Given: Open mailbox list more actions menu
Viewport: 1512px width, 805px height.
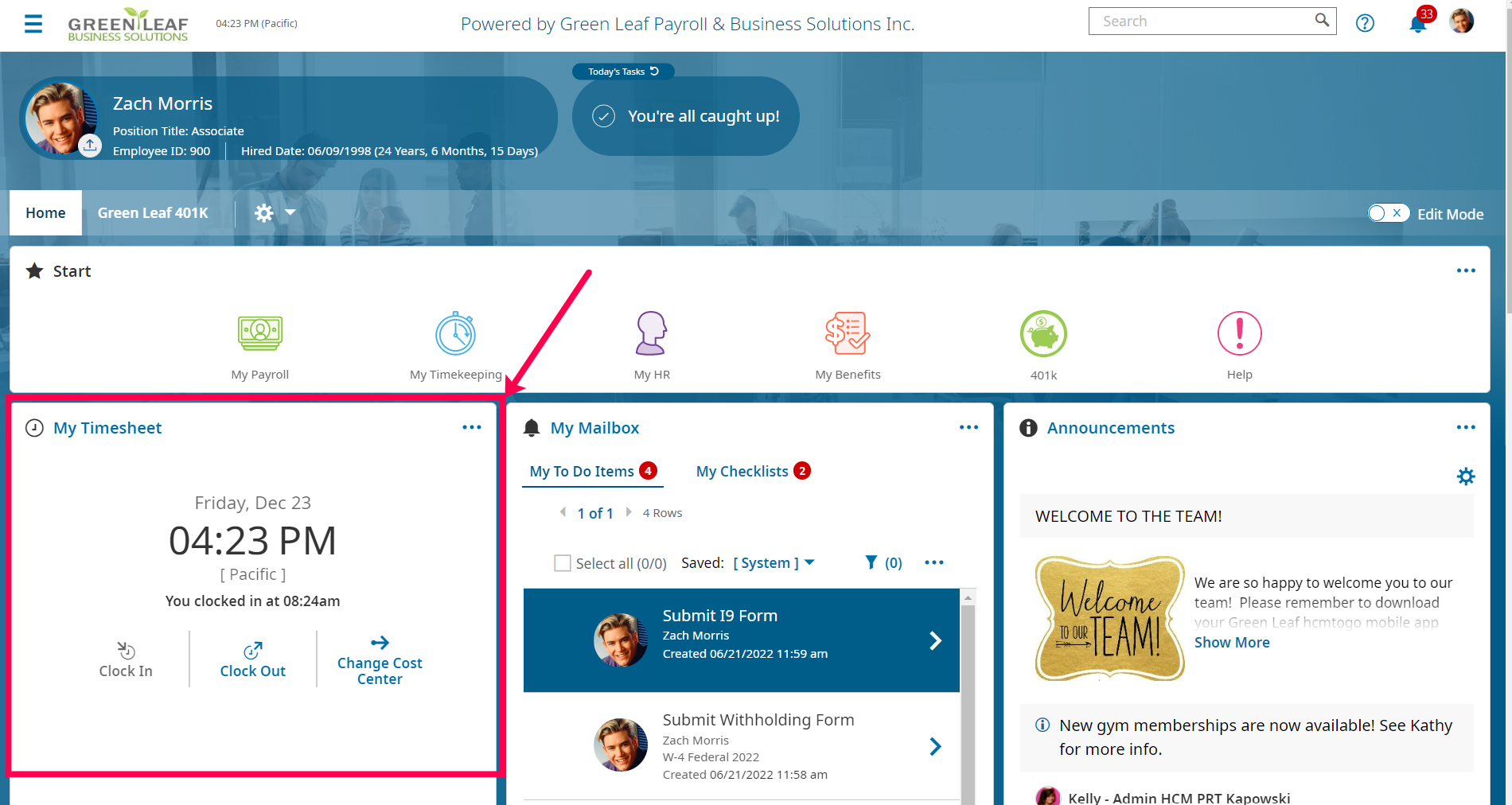Looking at the screenshot, I should coord(934,562).
